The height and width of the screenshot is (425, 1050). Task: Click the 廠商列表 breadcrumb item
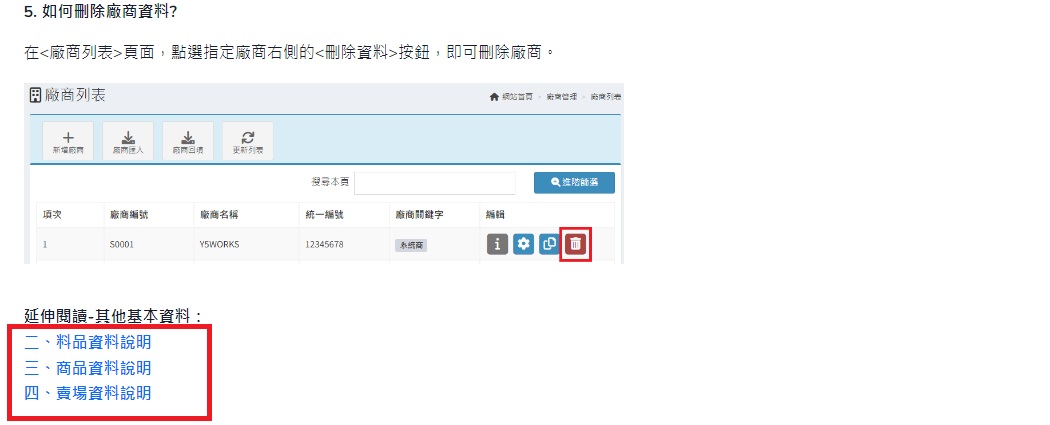click(604, 97)
